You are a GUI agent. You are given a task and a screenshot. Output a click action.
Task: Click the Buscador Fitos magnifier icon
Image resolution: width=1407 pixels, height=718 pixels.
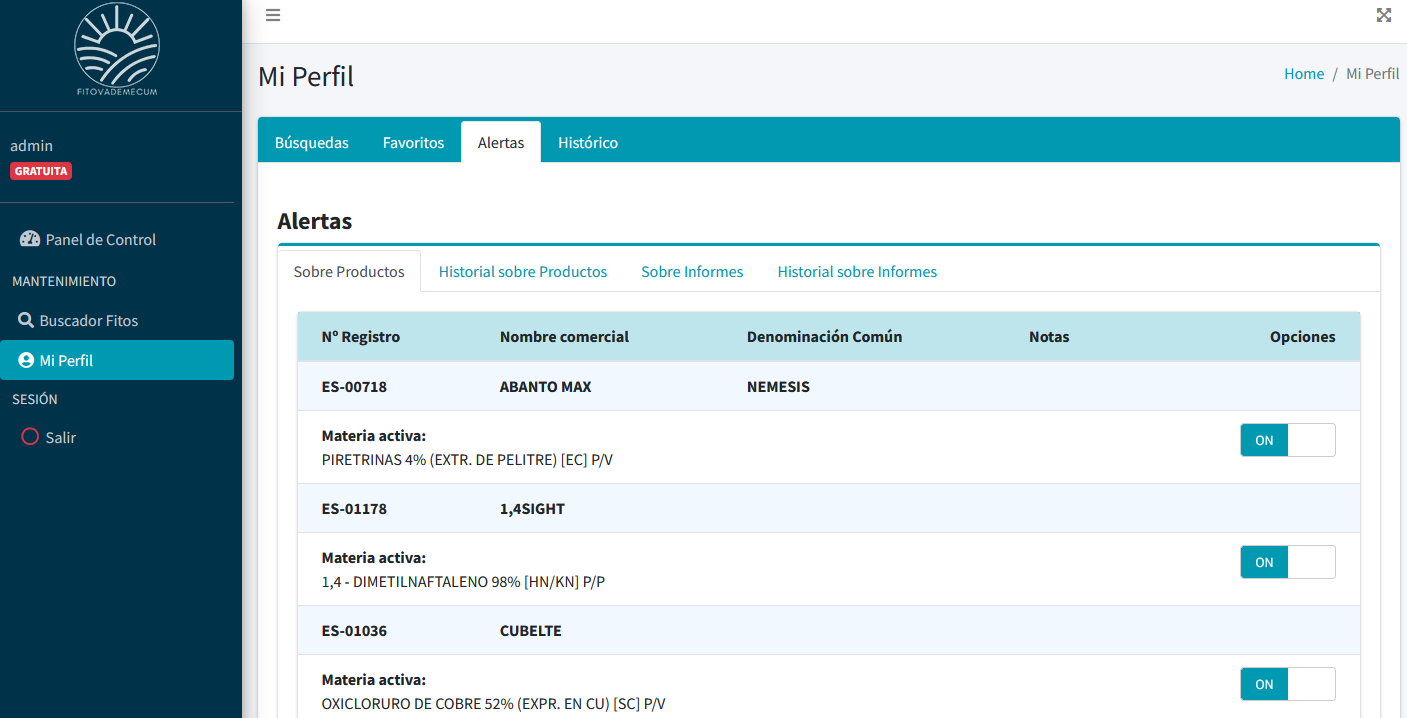(x=26, y=320)
